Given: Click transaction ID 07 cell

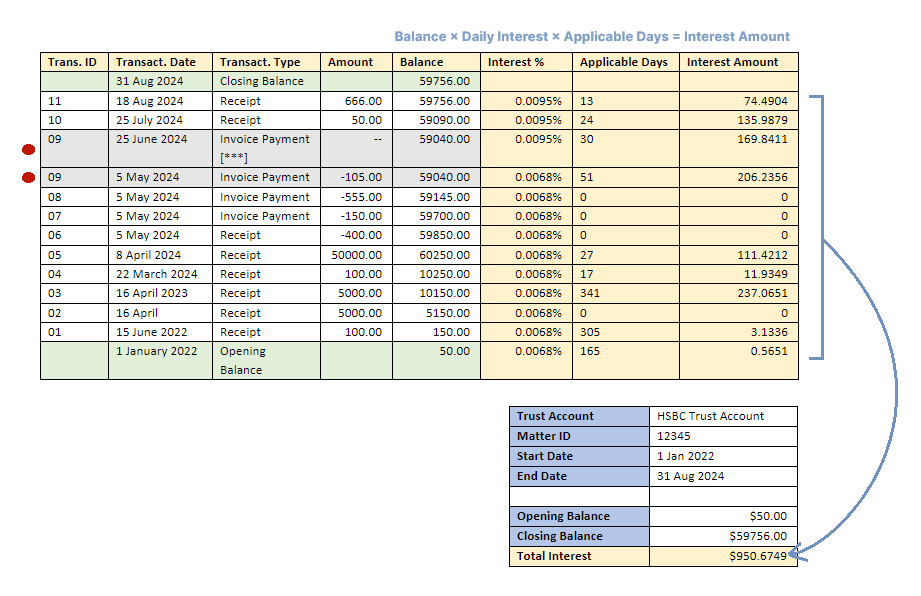Looking at the screenshot, I should 75,216.
